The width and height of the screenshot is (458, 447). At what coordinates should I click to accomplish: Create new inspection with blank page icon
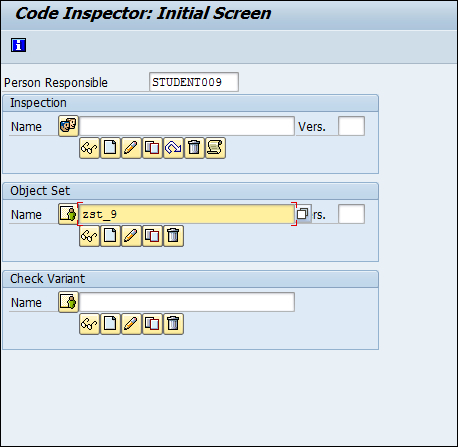(110, 148)
